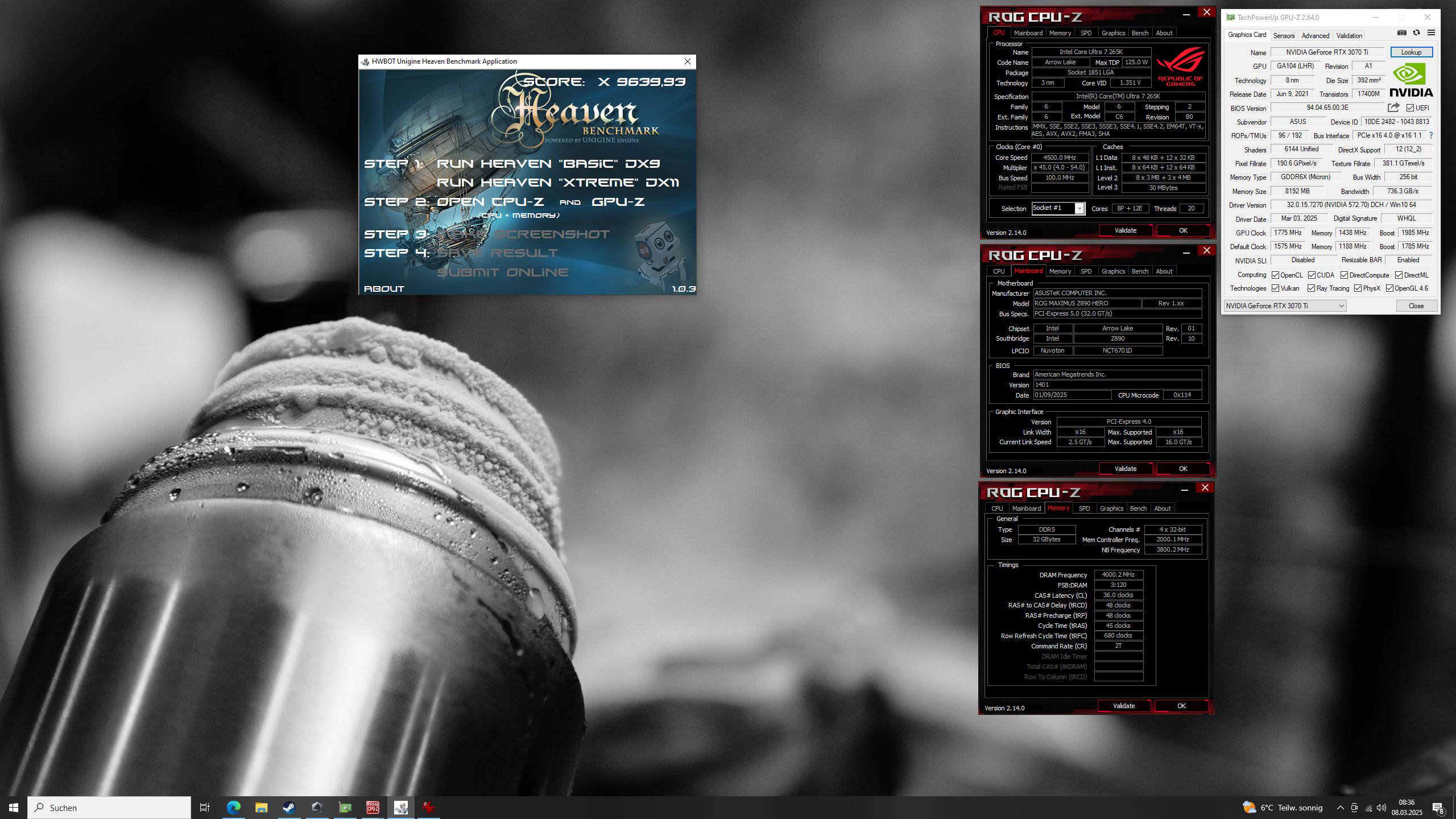Take a GPU-Z screenshot with camera icon

1402,33
